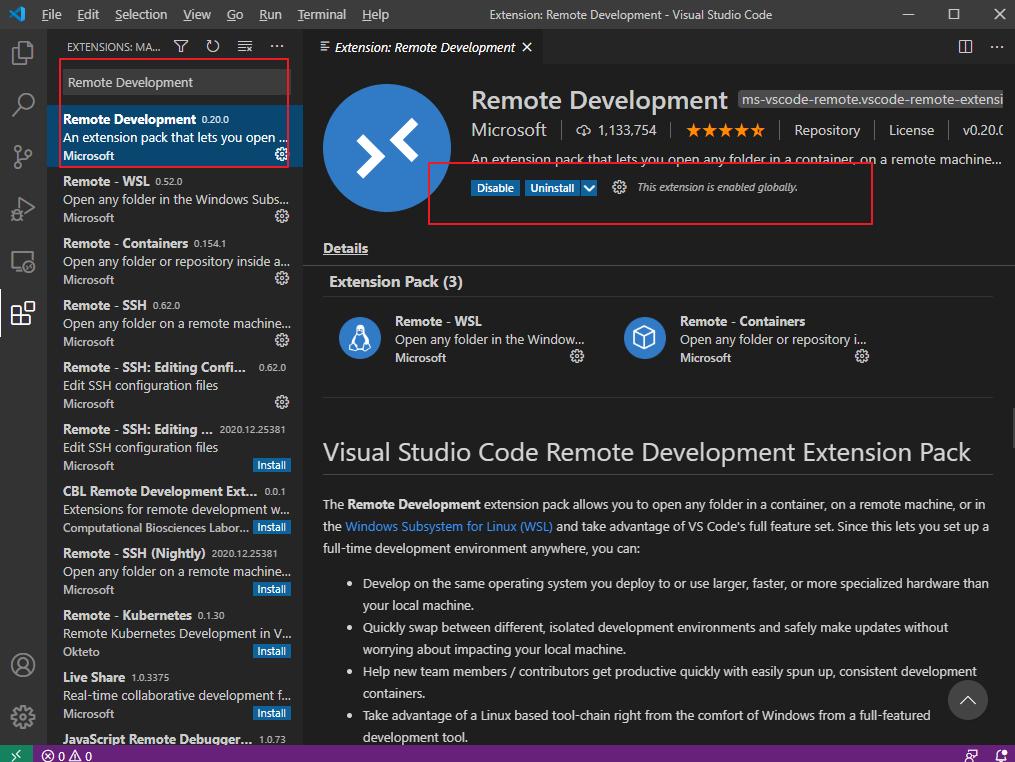
Task: Click the Microsoft publisher name in header
Action: click(x=509, y=129)
